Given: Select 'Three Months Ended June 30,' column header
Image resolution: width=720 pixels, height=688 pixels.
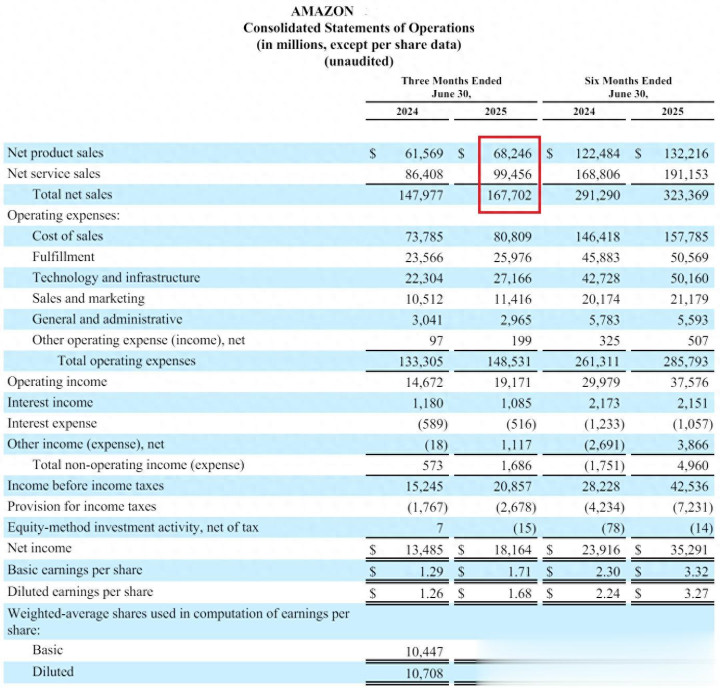Looking at the screenshot, I should [451, 87].
